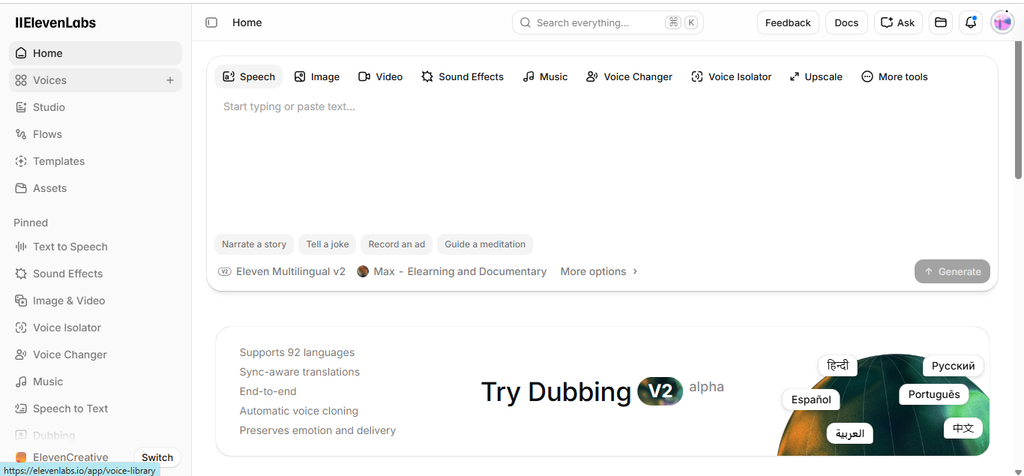
Task: Open the user profile avatar
Action: pyautogui.click(x=1002, y=23)
